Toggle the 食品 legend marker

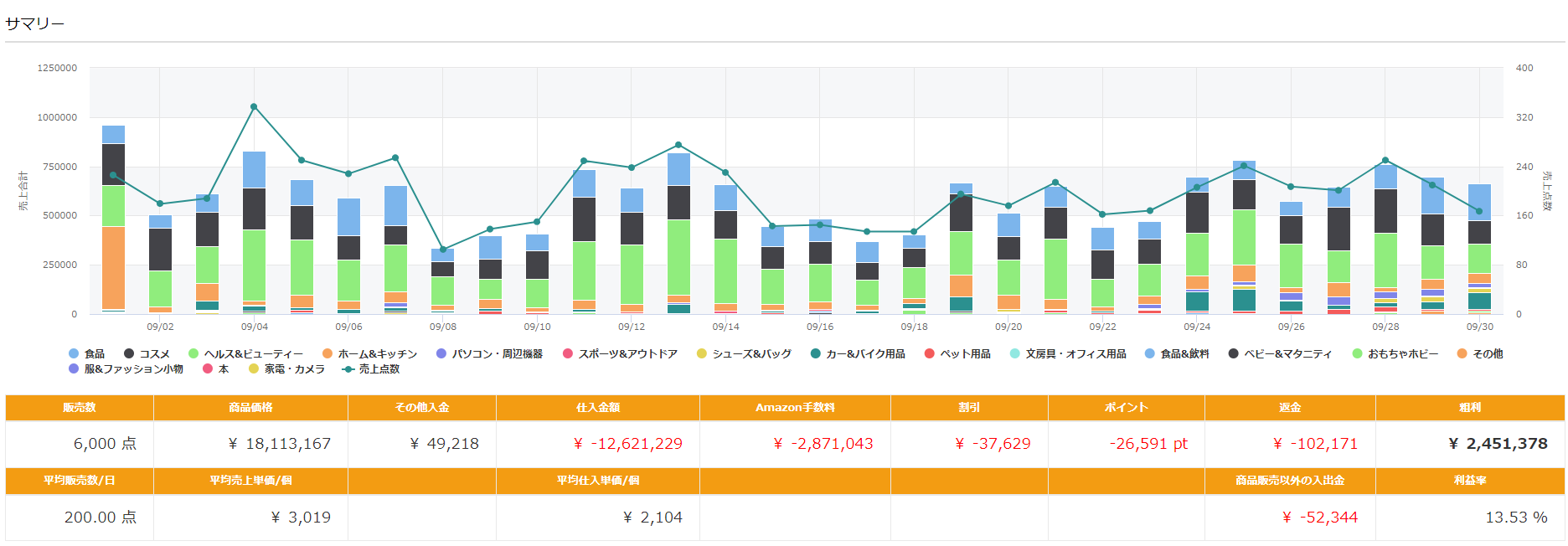(74, 354)
